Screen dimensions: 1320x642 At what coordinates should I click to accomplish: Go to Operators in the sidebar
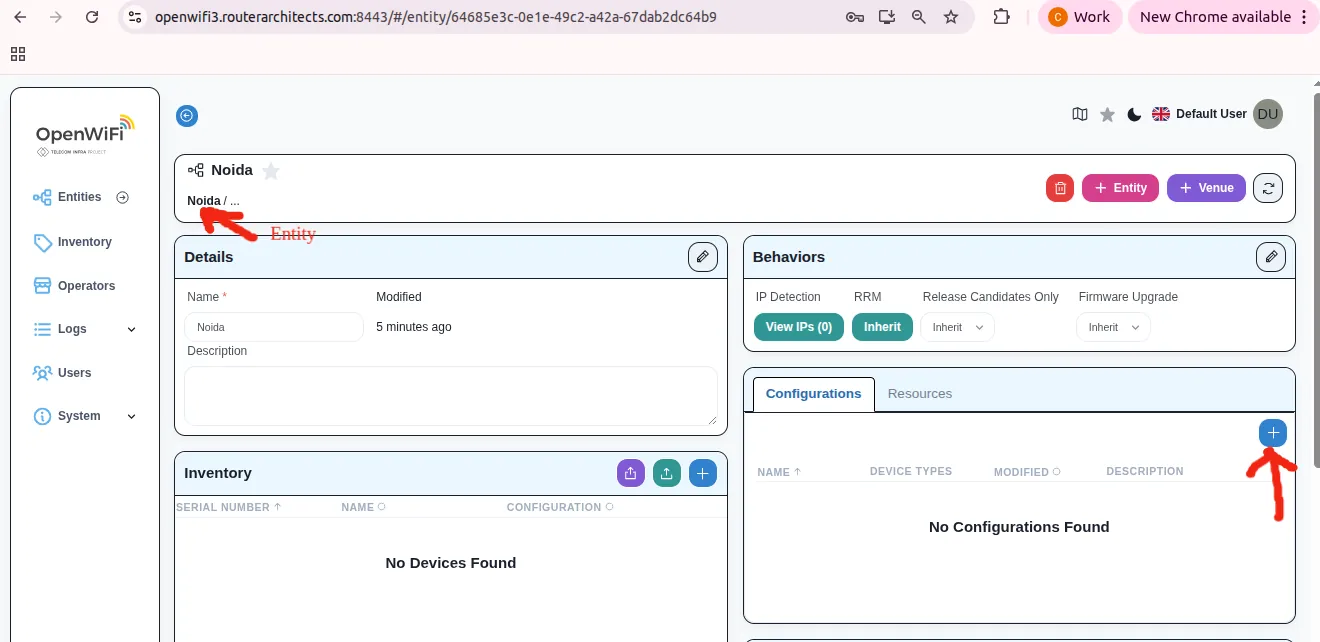[x=84, y=285]
